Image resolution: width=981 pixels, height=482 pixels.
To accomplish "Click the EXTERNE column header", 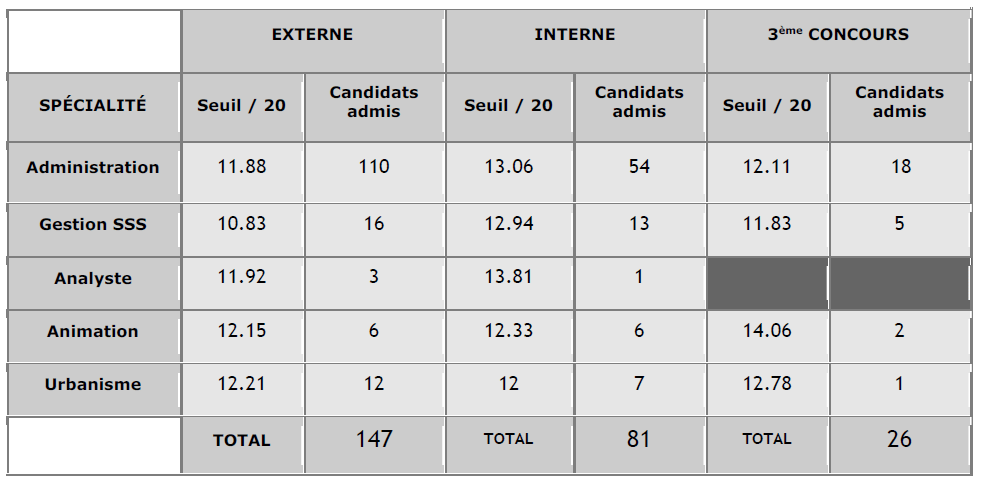I will coord(312,35).
